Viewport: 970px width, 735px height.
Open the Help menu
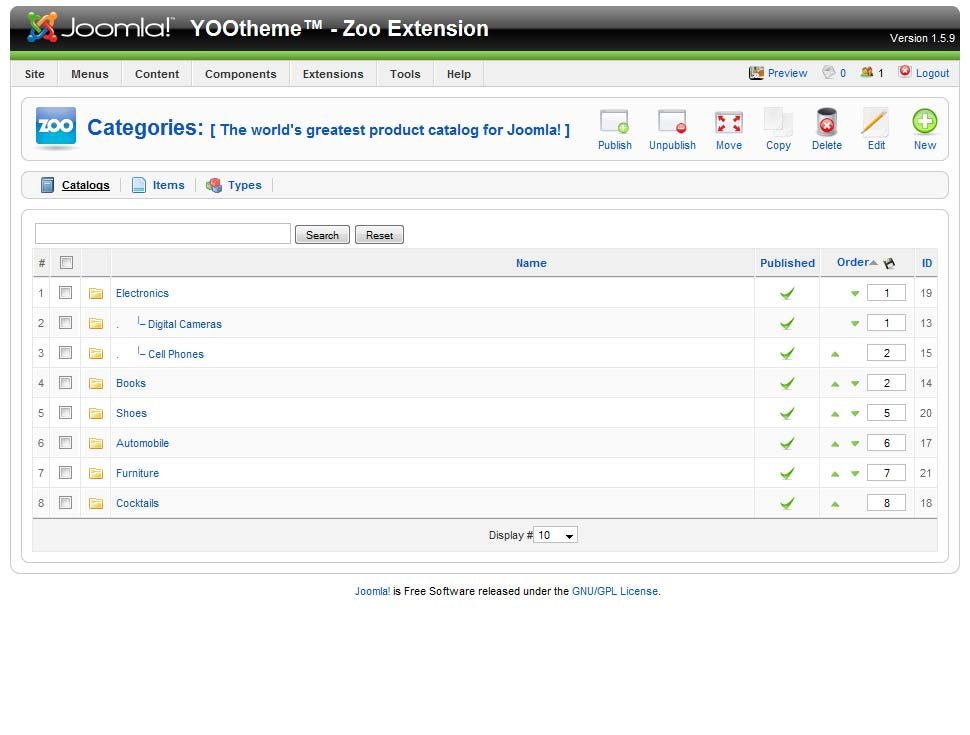coord(459,74)
